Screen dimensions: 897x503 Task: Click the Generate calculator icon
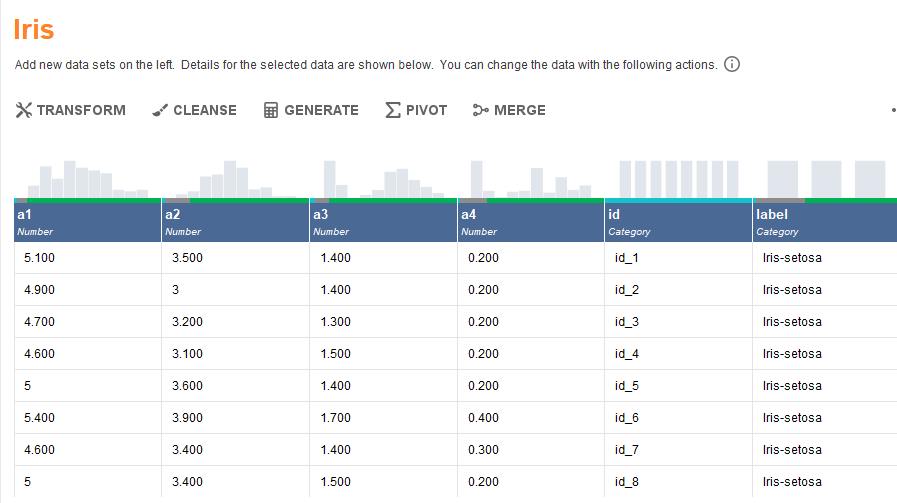click(x=271, y=110)
